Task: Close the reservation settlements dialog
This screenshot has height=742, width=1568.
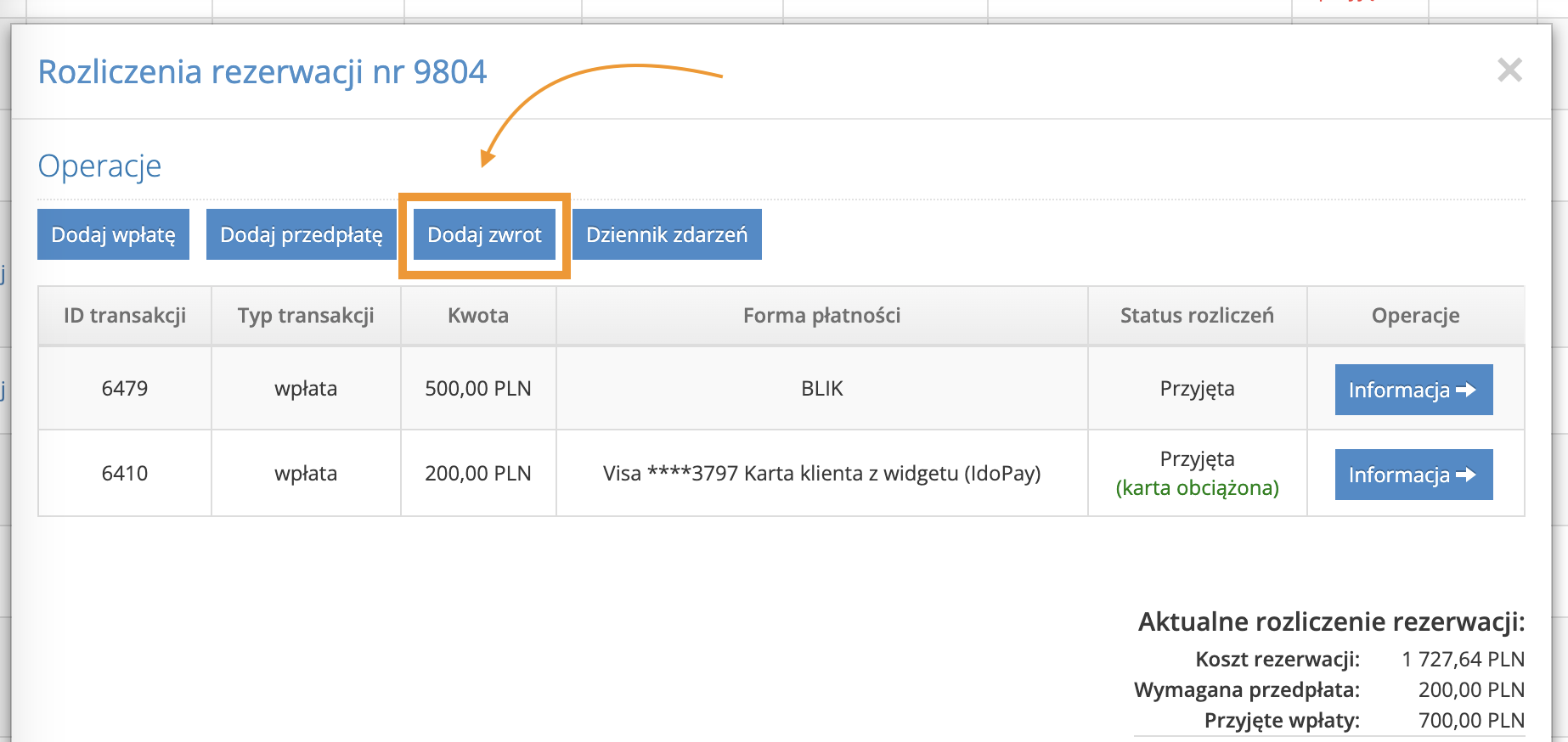Action: coord(1509,70)
